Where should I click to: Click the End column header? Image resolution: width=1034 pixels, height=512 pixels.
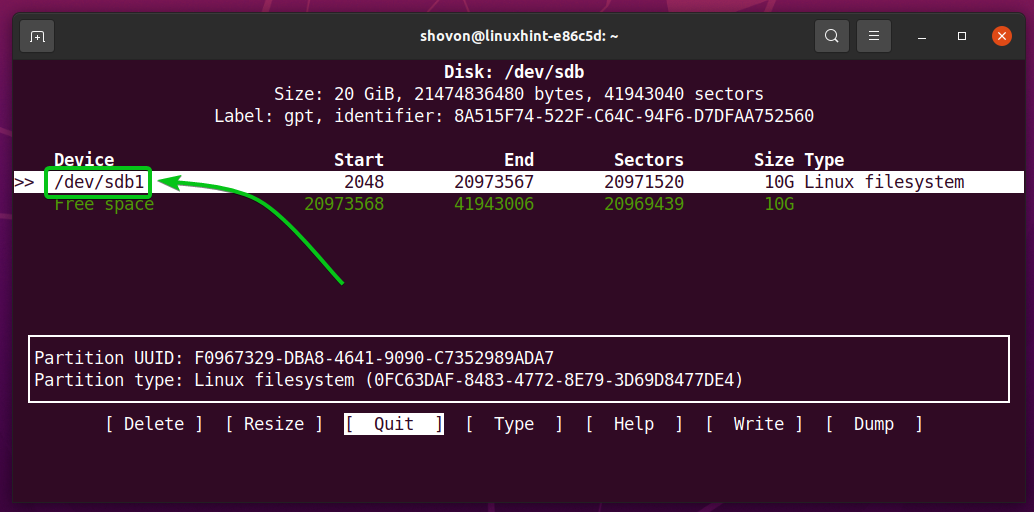pyautogui.click(x=519, y=160)
